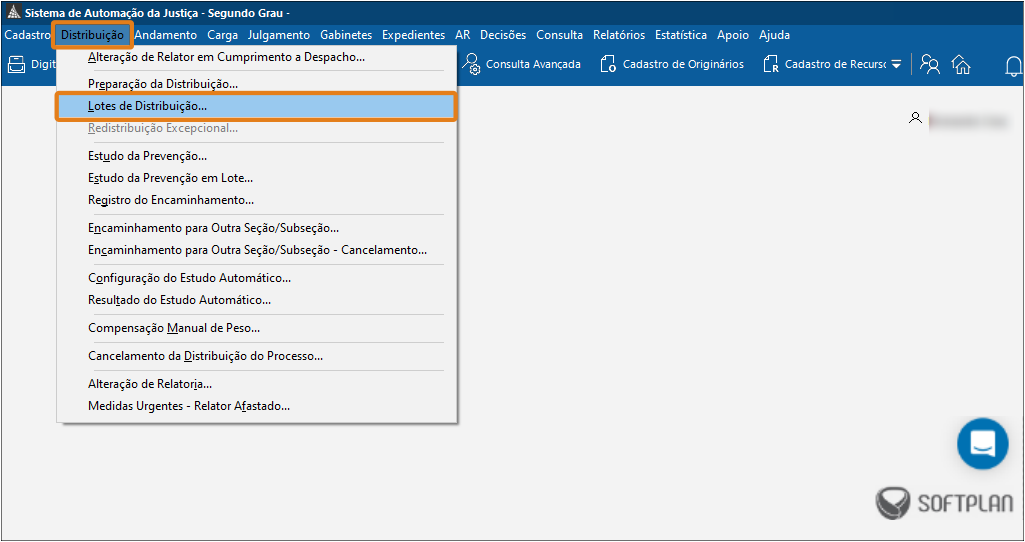Open the Julgamento menu
The width and height of the screenshot is (1025, 542).
[279, 35]
